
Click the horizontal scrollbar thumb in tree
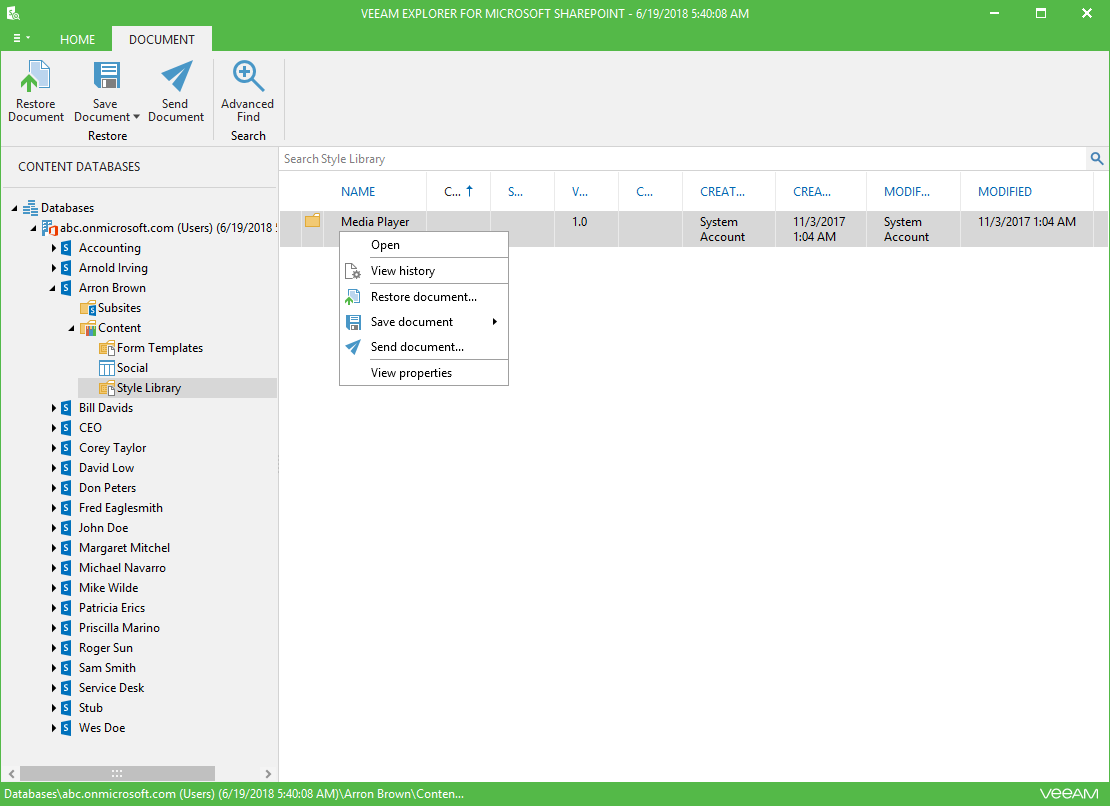click(117, 773)
